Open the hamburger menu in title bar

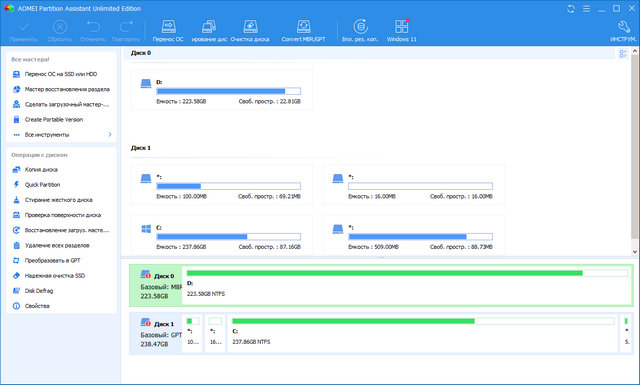(x=586, y=9)
